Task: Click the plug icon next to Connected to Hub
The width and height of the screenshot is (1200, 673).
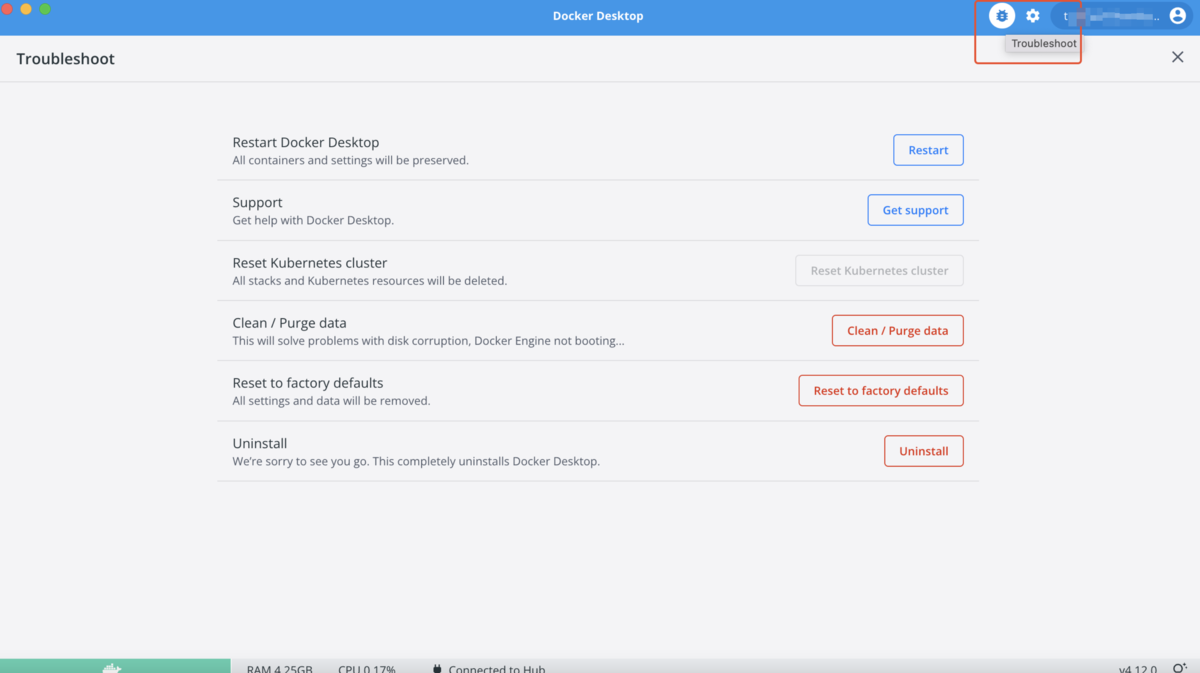Action: pyautogui.click(x=437, y=669)
